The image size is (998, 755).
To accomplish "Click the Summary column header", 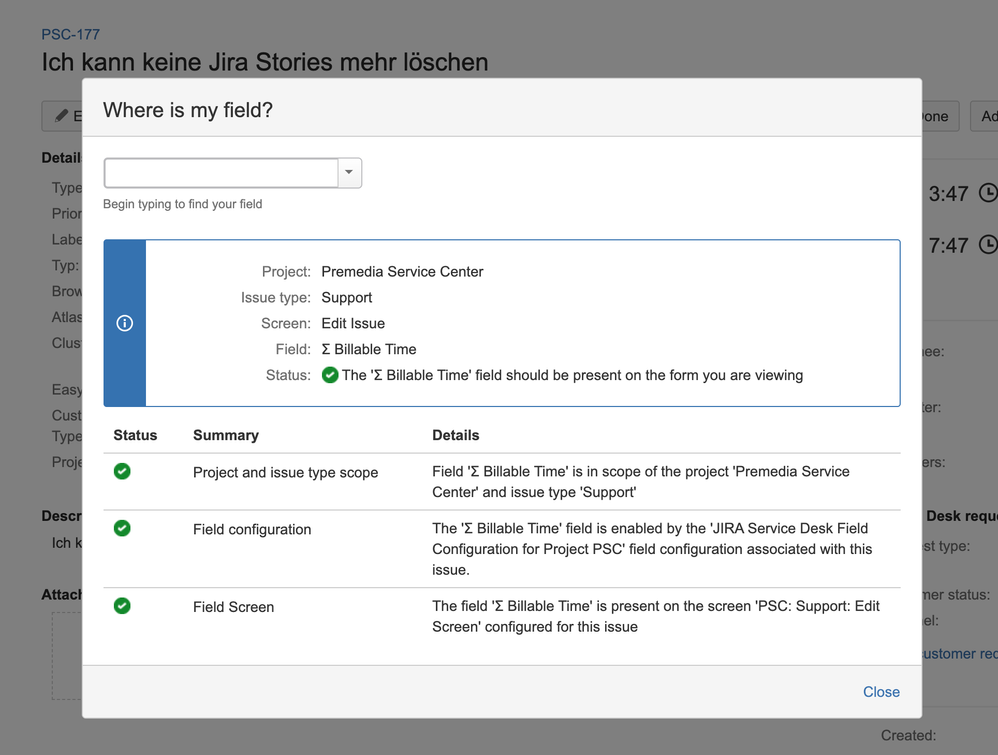I will coord(226,435).
